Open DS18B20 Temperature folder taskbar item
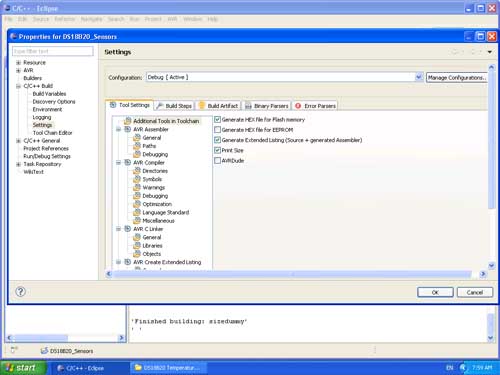Screen dimensions: 500x375 (168, 368)
